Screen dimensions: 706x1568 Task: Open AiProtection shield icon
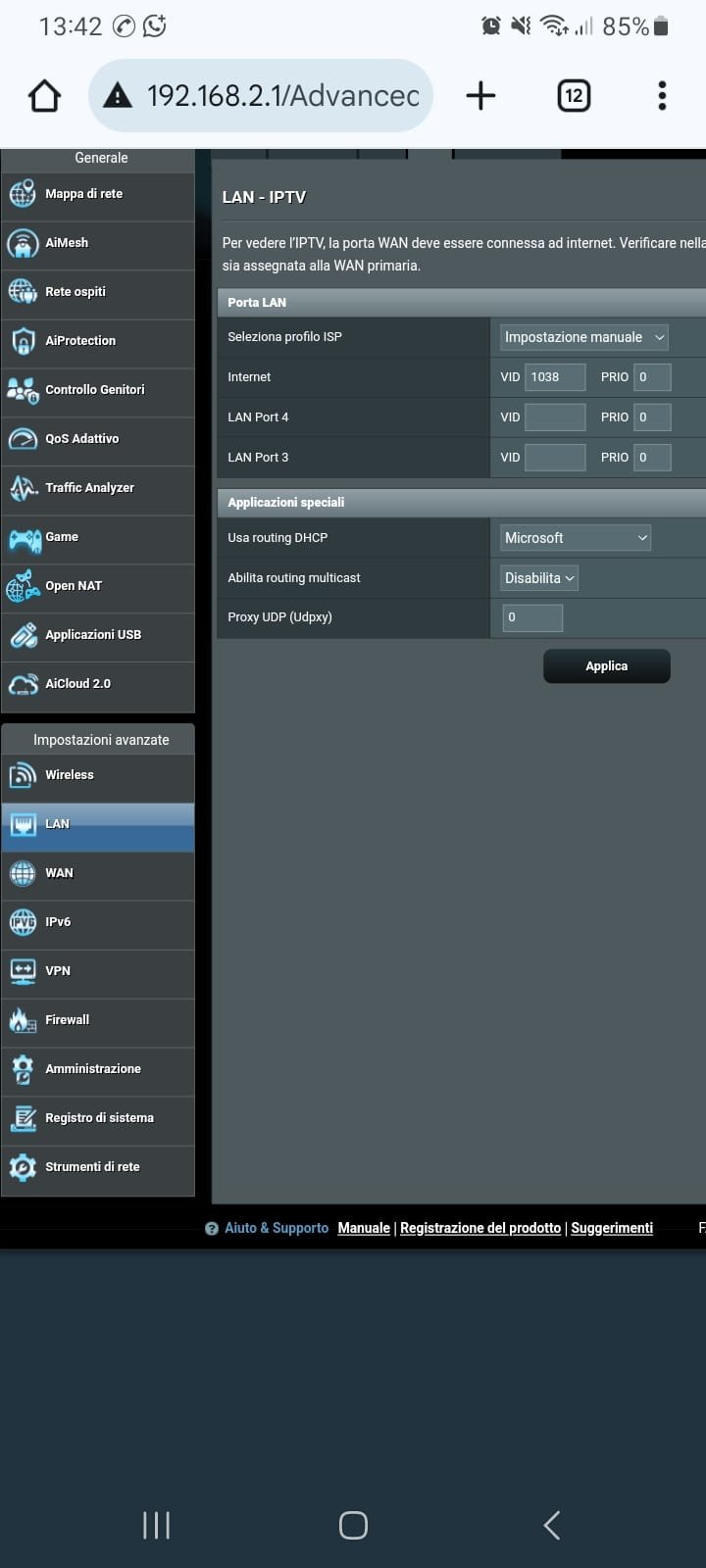click(x=23, y=341)
